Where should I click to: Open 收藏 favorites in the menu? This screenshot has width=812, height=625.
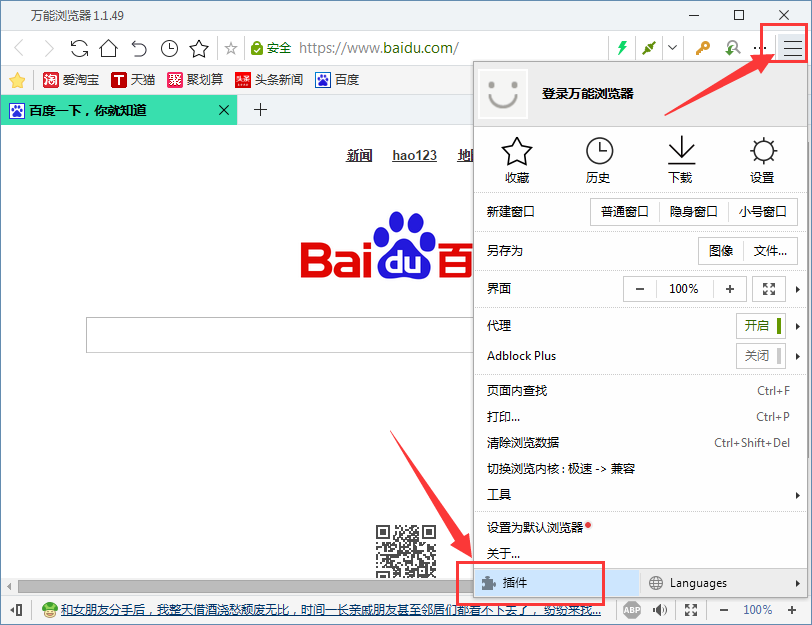pyautogui.click(x=517, y=161)
